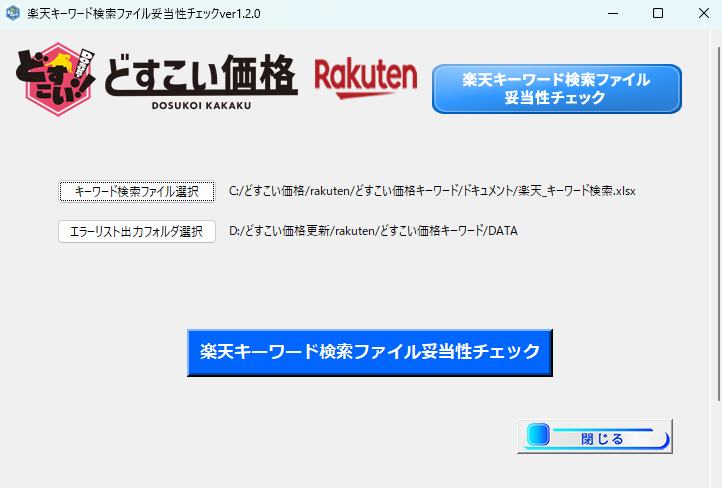Minimize the 妥当性チェック window

point(613,13)
